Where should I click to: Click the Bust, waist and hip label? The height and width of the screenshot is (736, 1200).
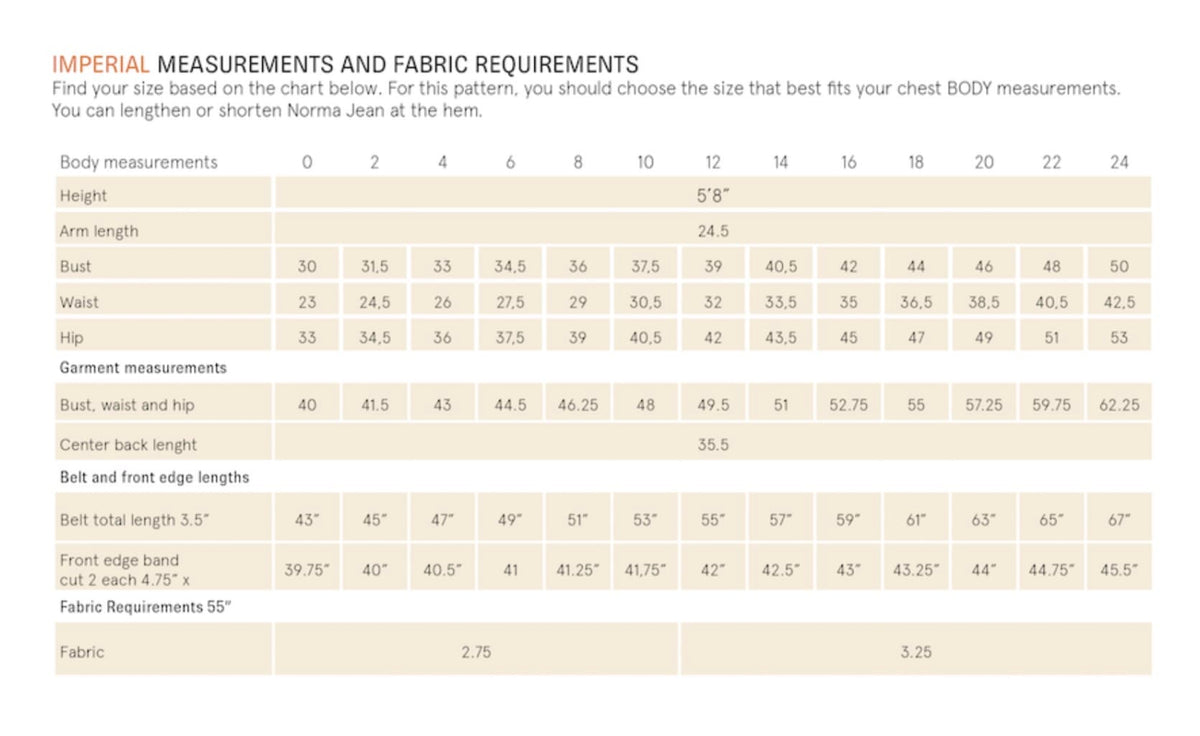coord(127,405)
